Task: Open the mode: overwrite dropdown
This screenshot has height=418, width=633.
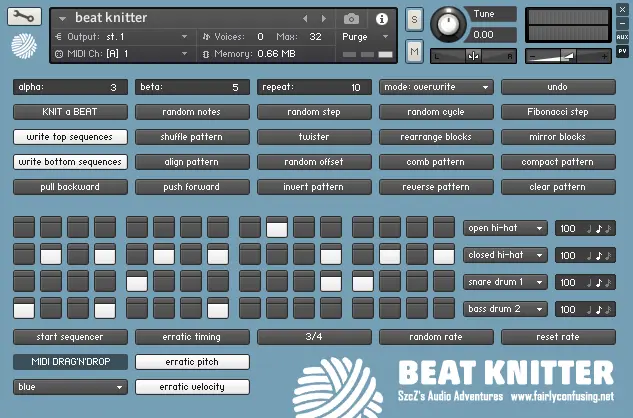Action: (436, 87)
